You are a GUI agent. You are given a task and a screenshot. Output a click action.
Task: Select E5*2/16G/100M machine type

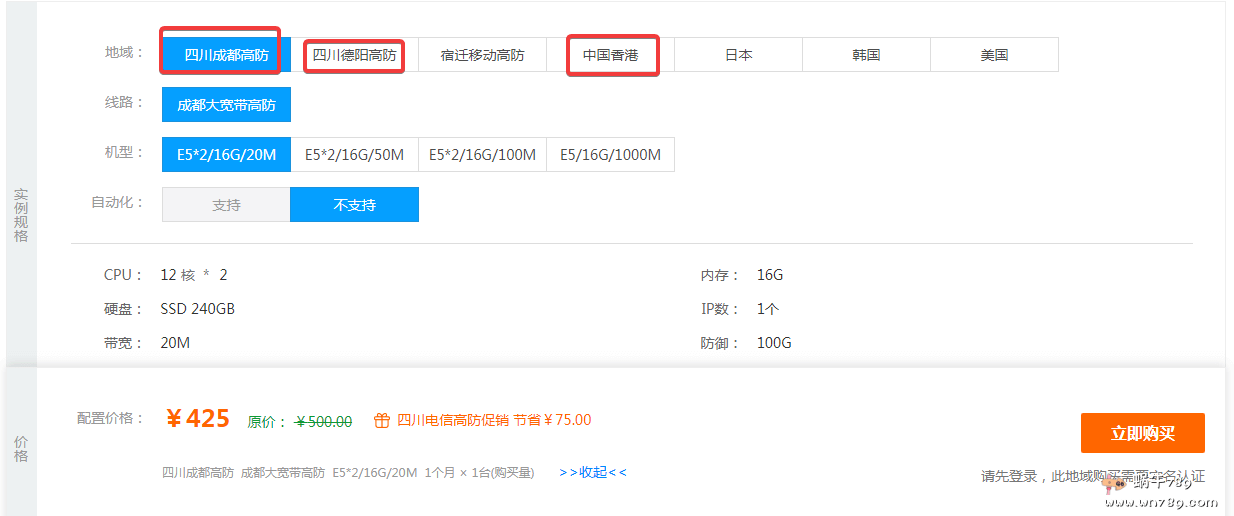point(482,155)
